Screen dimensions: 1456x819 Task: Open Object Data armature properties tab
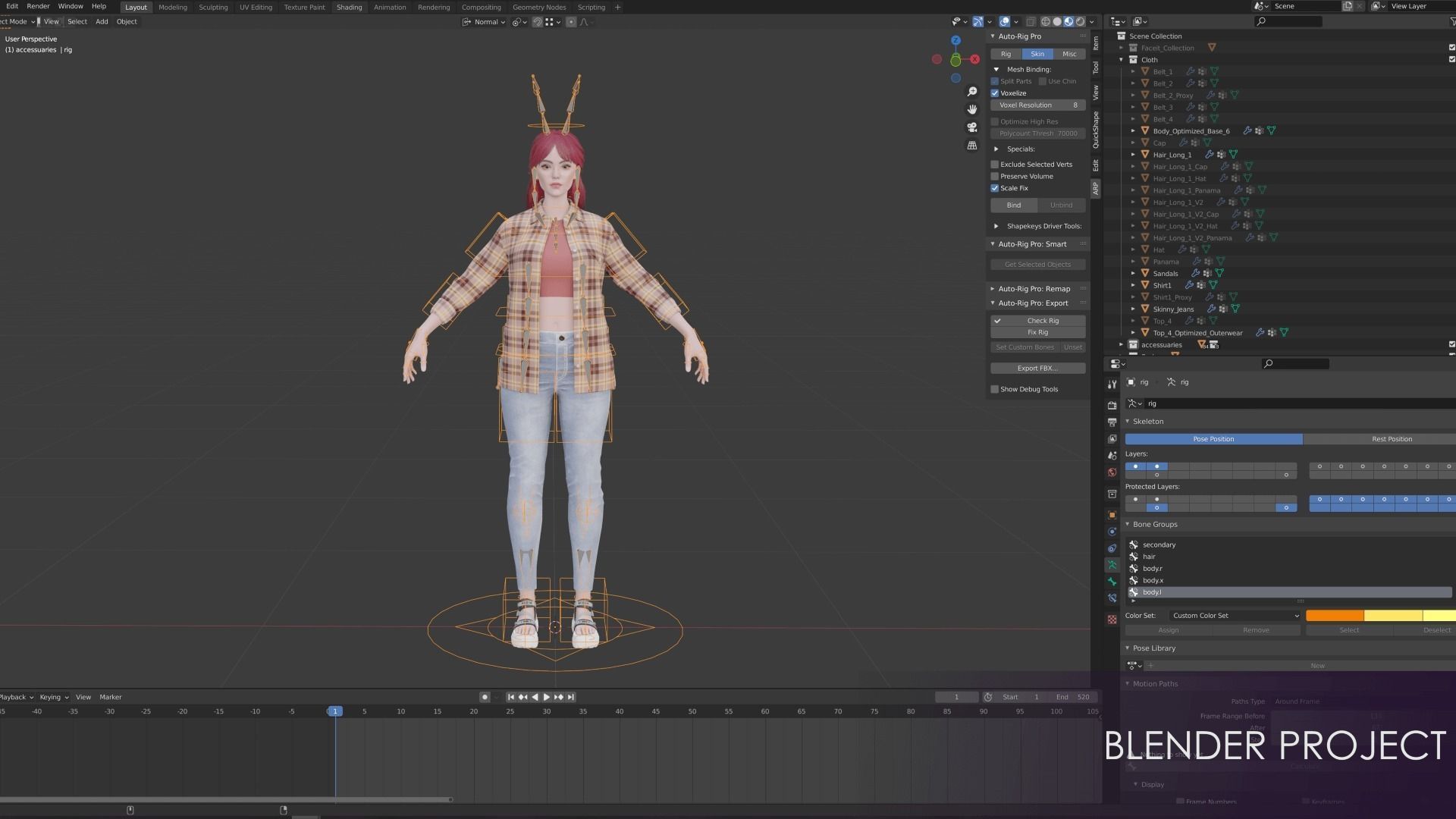[1112, 565]
